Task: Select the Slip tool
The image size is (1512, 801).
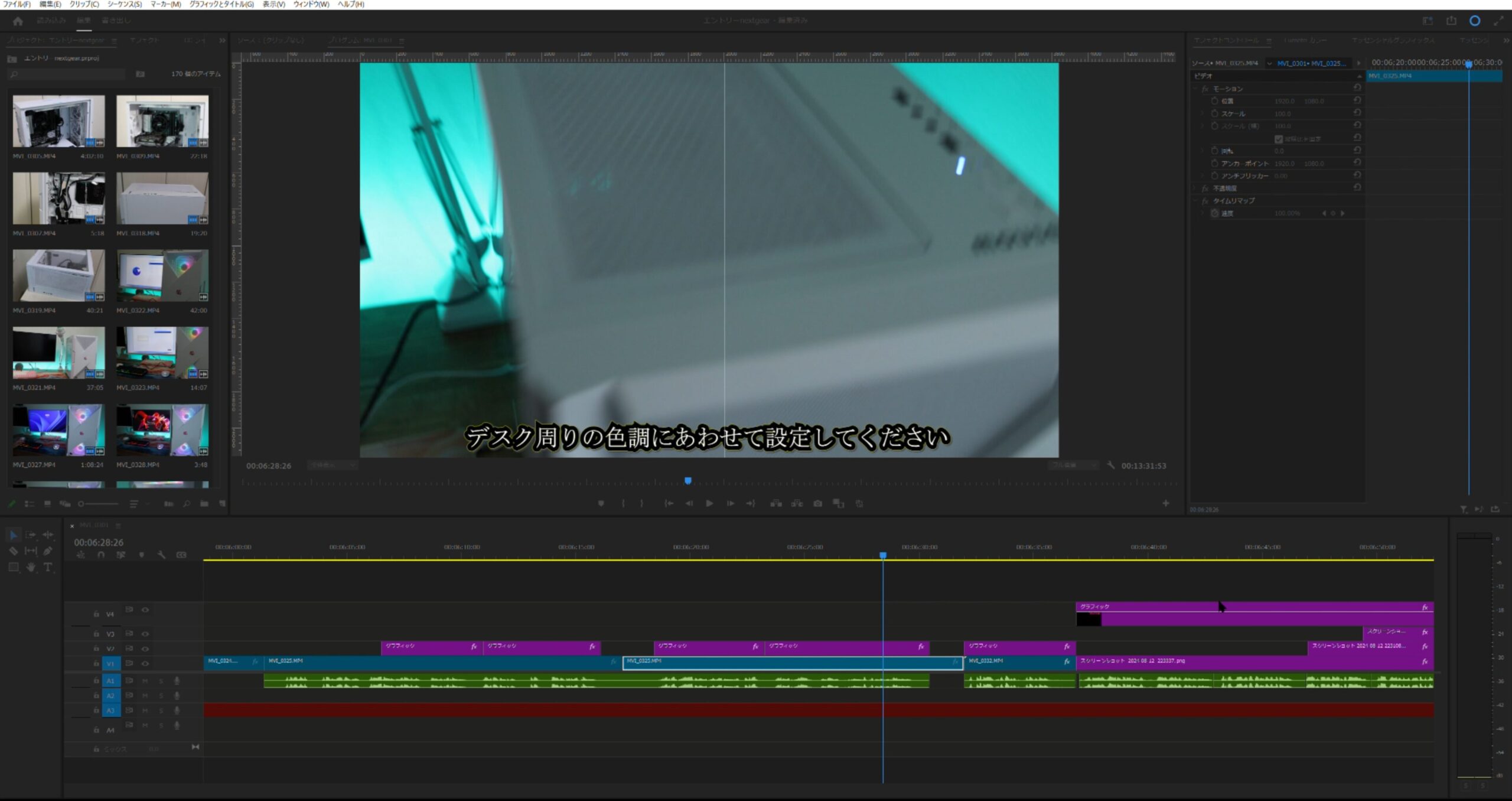Action: (31, 551)
